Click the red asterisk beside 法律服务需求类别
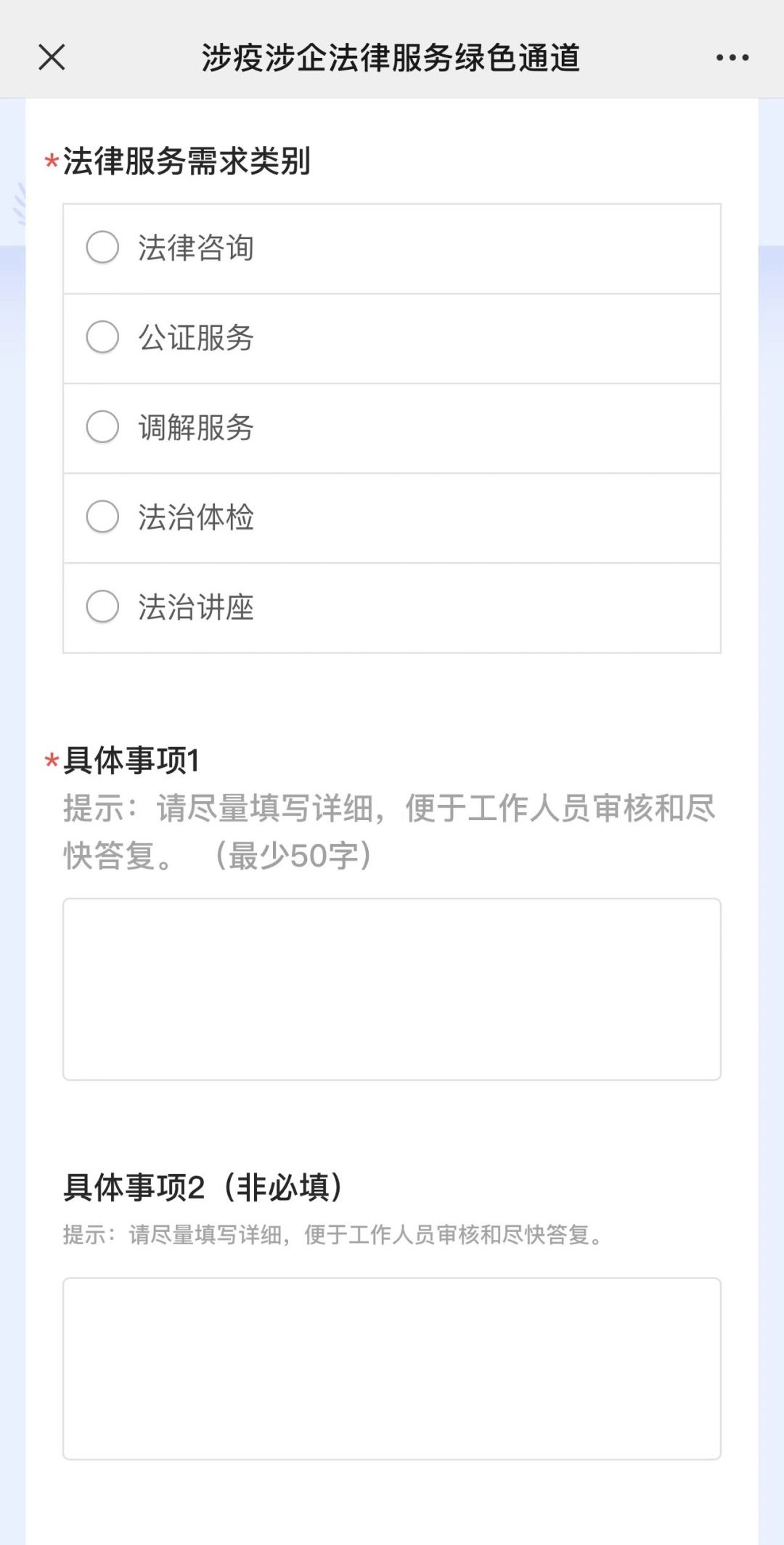Image resolution: width=784 pixels, height=1545 pixels. [52, 162]
